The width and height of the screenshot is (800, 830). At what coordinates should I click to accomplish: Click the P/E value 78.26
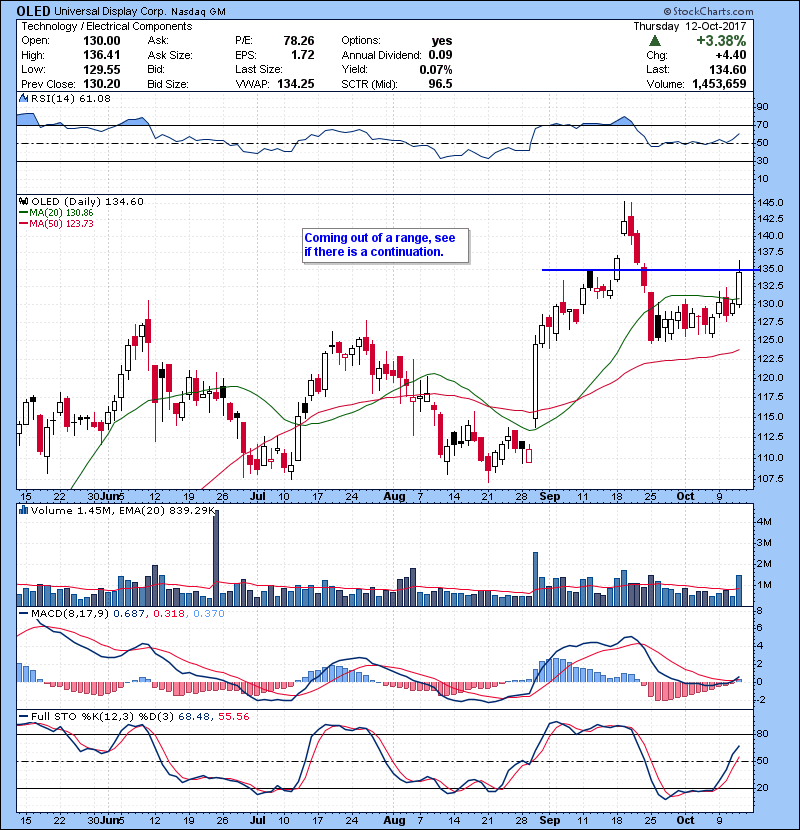299,41
